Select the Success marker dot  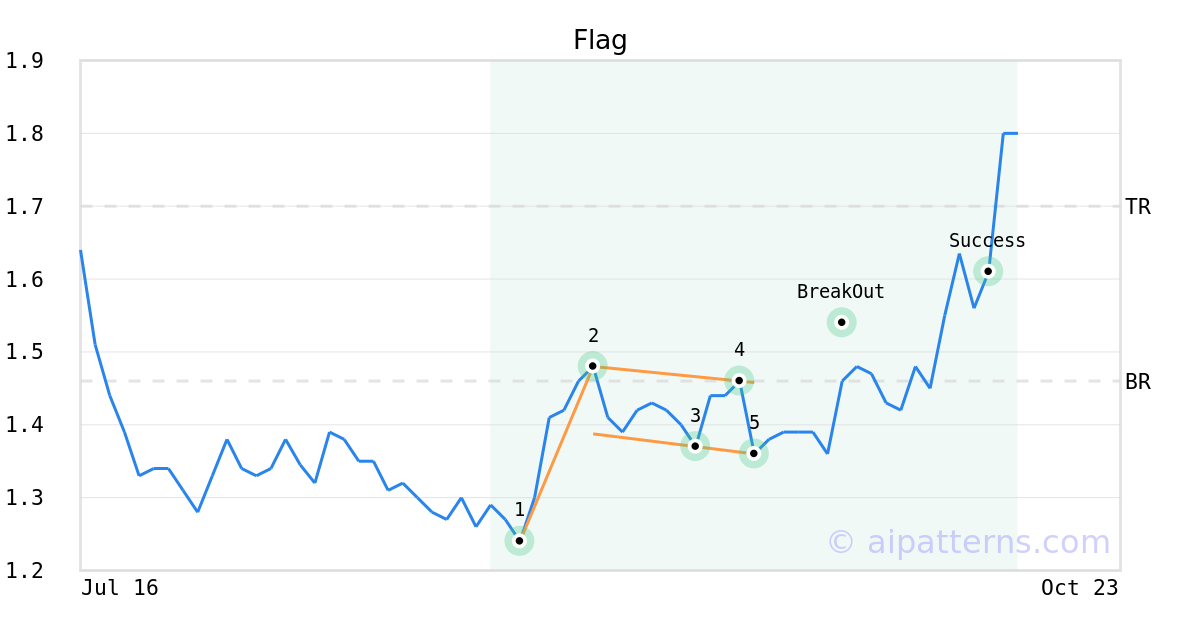[988, 271]
